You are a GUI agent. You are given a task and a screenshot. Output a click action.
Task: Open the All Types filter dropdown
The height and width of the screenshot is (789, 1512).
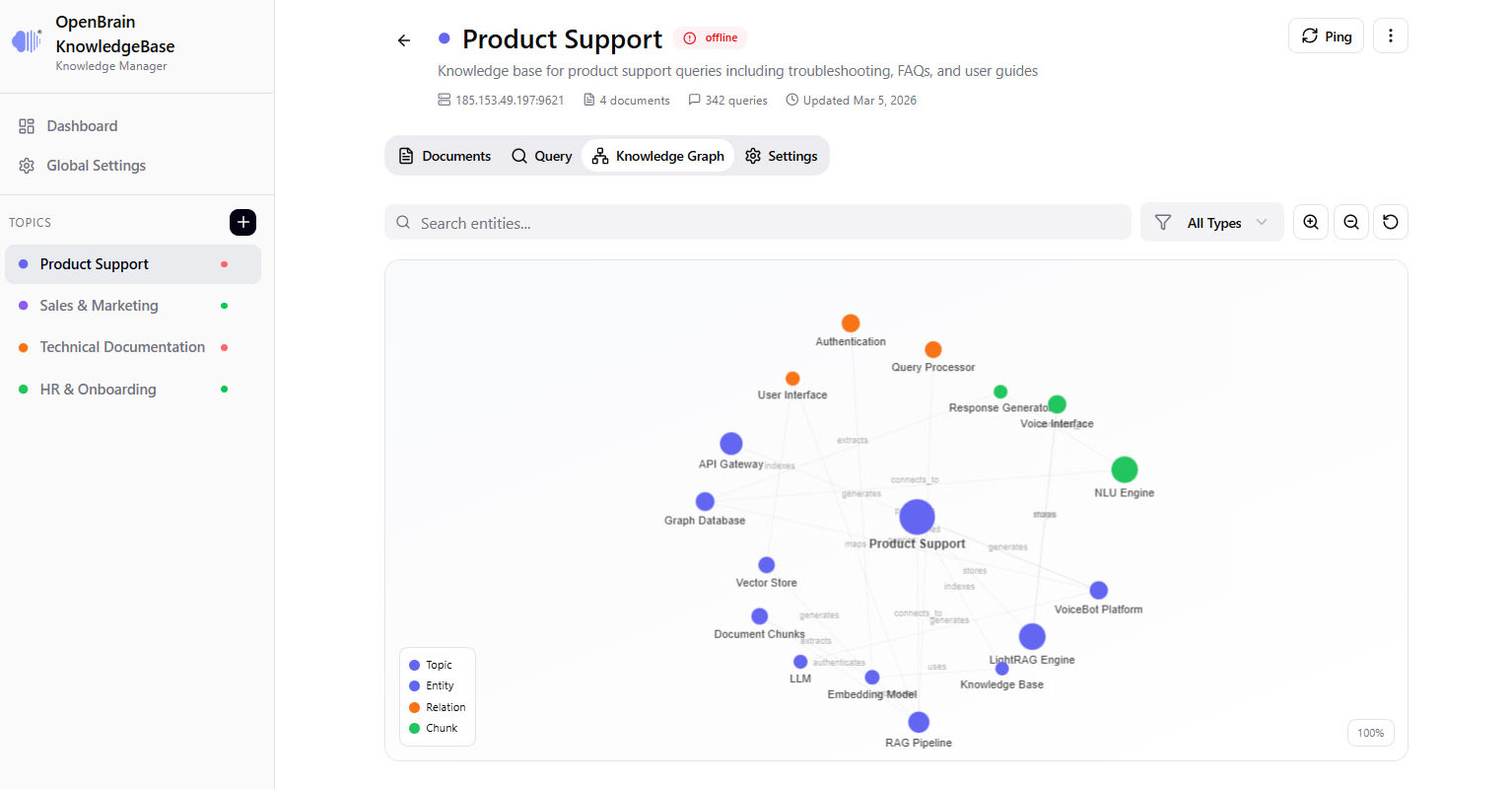[1212, 223]
